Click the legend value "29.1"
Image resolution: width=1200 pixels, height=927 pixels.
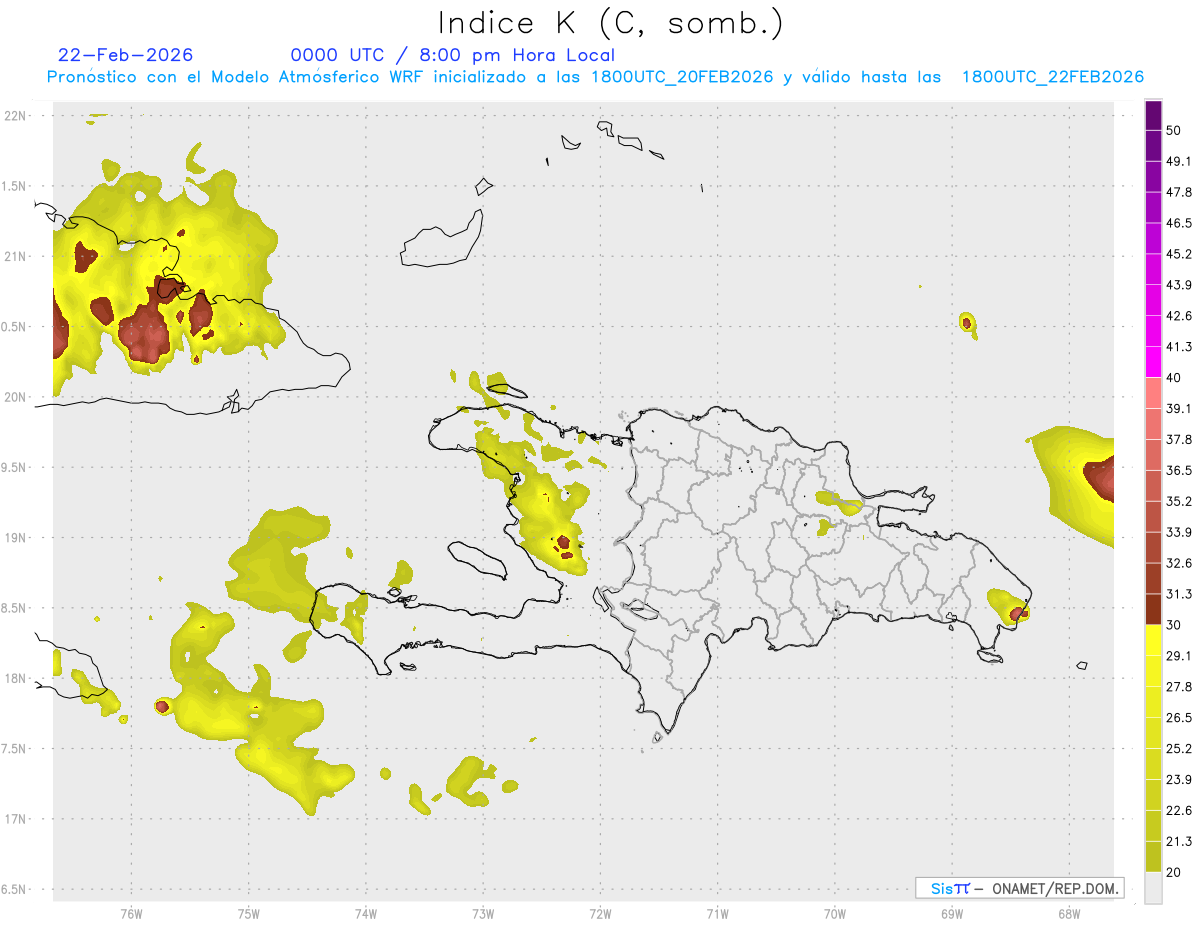click(x=1180, y=656)
